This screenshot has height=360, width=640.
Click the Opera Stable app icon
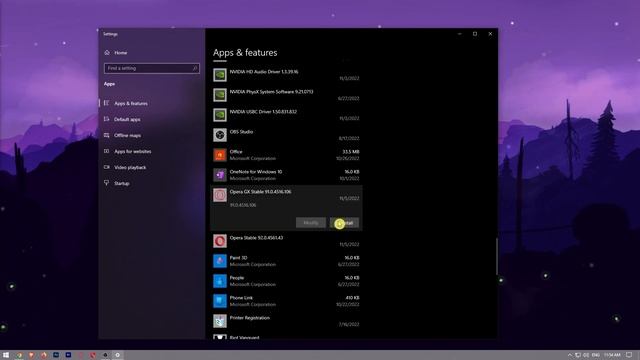(220, 241)
